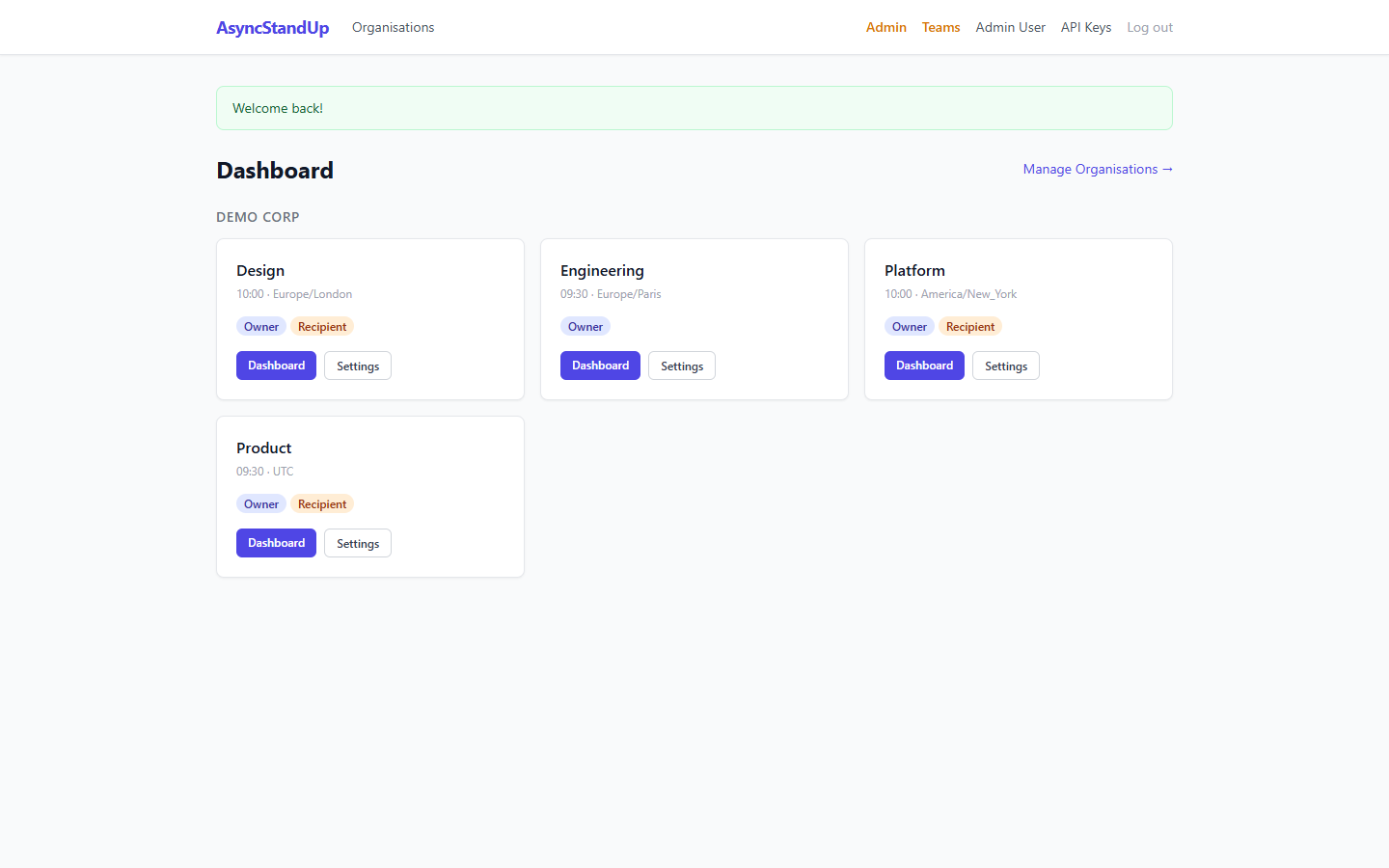Navigate to API Keys
The height and width of the screenshot is (868, 1389).
pyautogui.click(x=1086, y=27)
